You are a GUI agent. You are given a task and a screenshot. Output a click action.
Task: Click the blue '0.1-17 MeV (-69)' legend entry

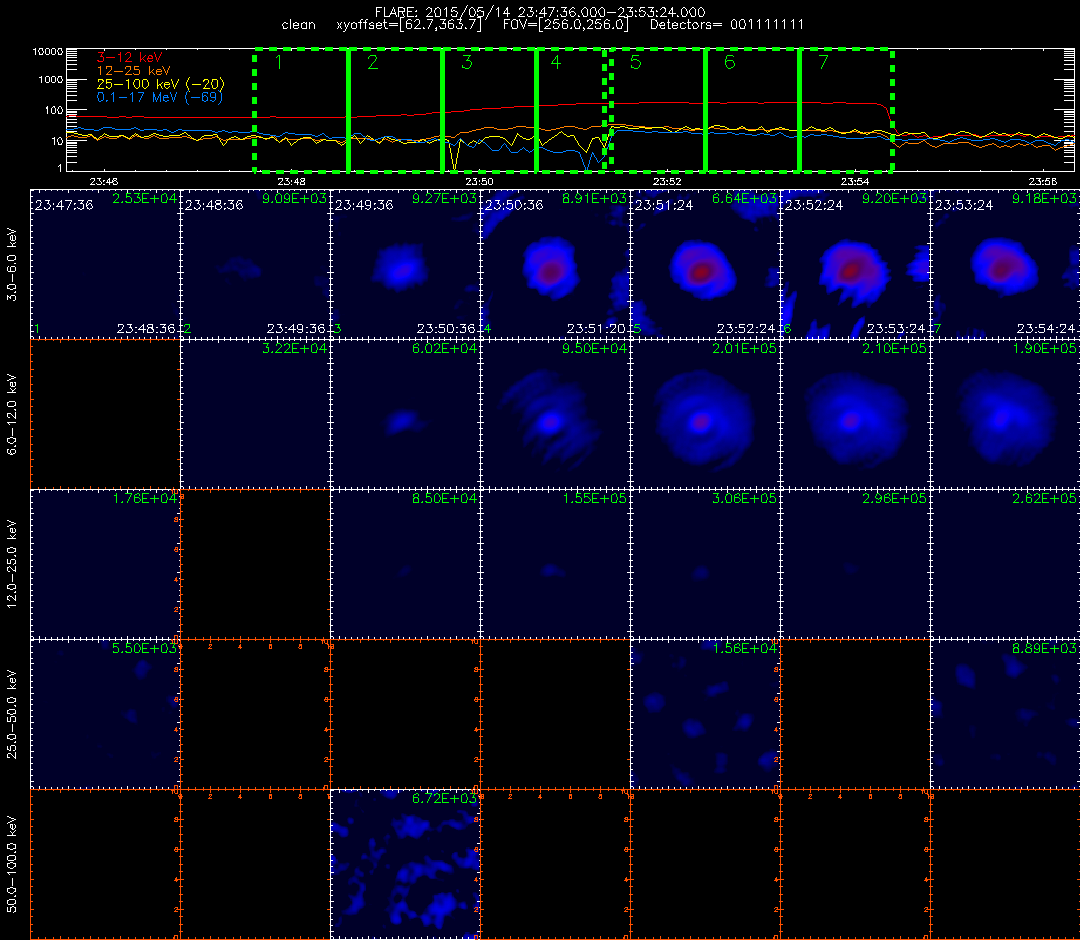pos(160,97)
